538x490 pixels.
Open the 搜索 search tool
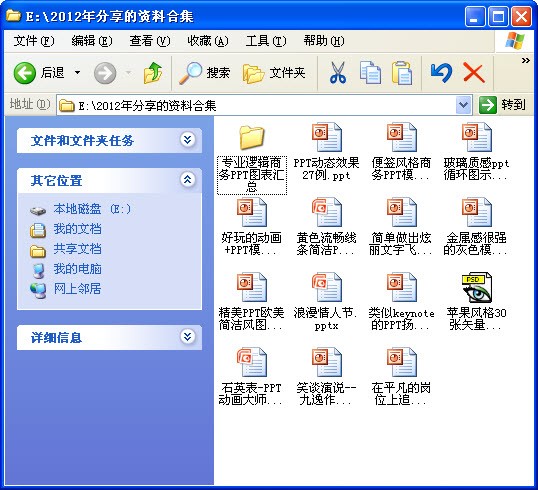click(x=204, y=73)
